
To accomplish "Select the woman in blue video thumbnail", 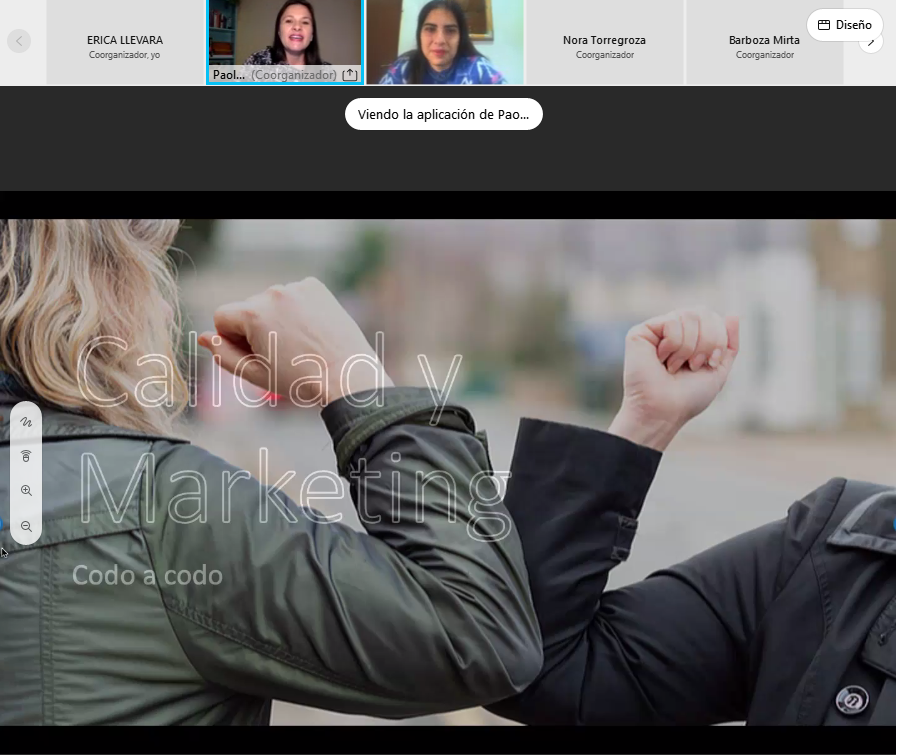I will click(445, 42).
